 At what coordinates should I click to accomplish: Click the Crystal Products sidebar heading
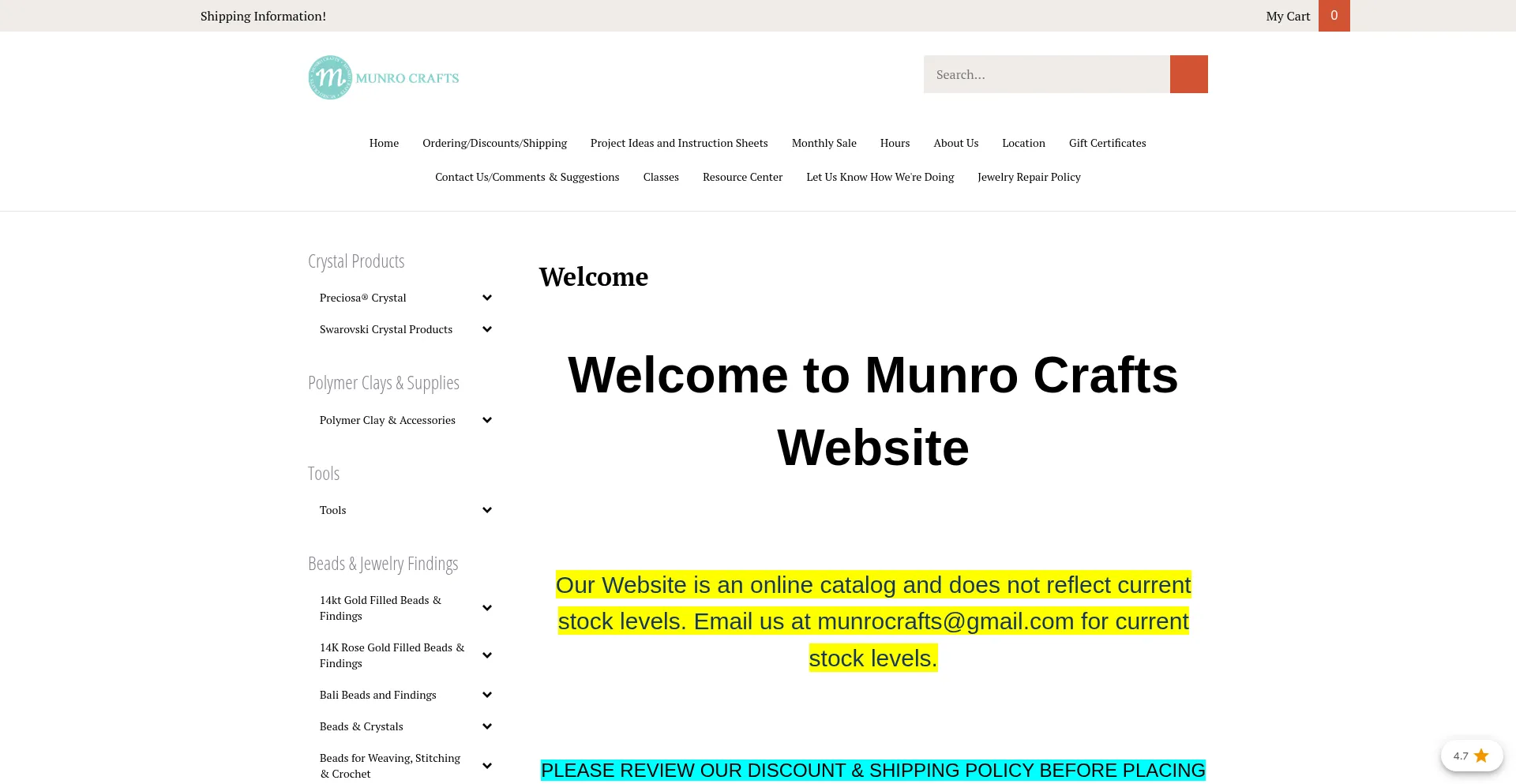[356, 261]
